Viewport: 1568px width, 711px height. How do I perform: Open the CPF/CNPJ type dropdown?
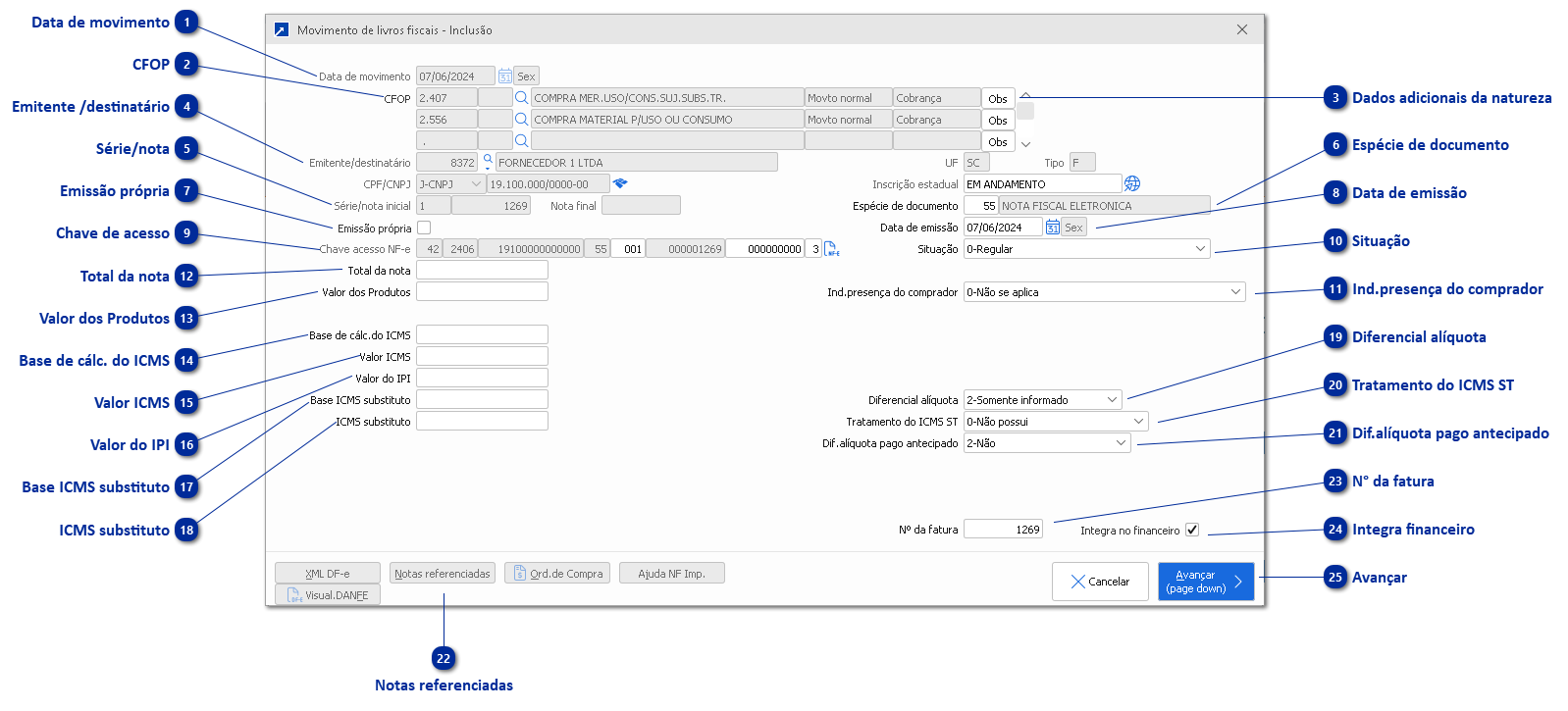476,184
